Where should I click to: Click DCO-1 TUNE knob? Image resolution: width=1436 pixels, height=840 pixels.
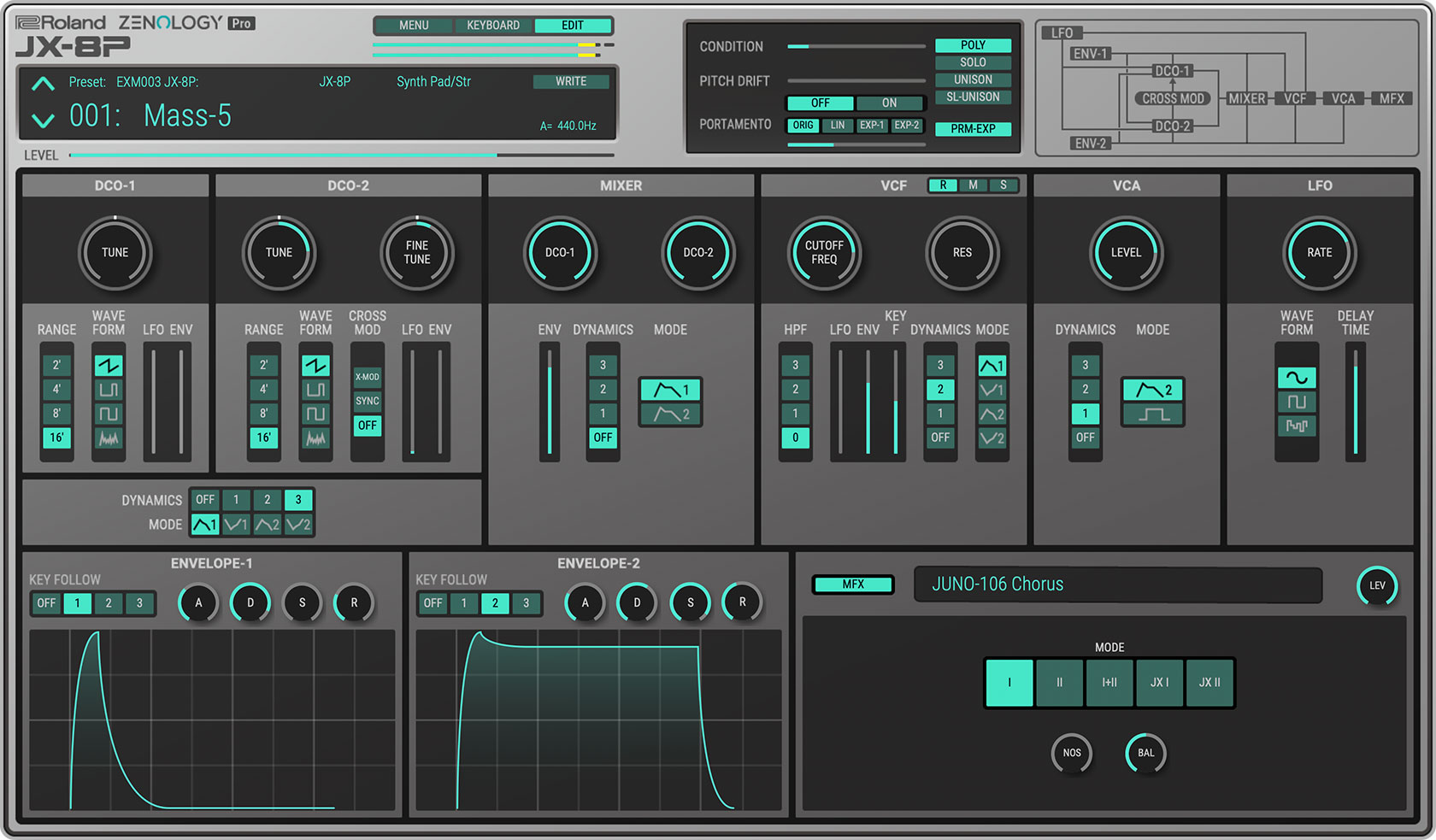point(115,253)
